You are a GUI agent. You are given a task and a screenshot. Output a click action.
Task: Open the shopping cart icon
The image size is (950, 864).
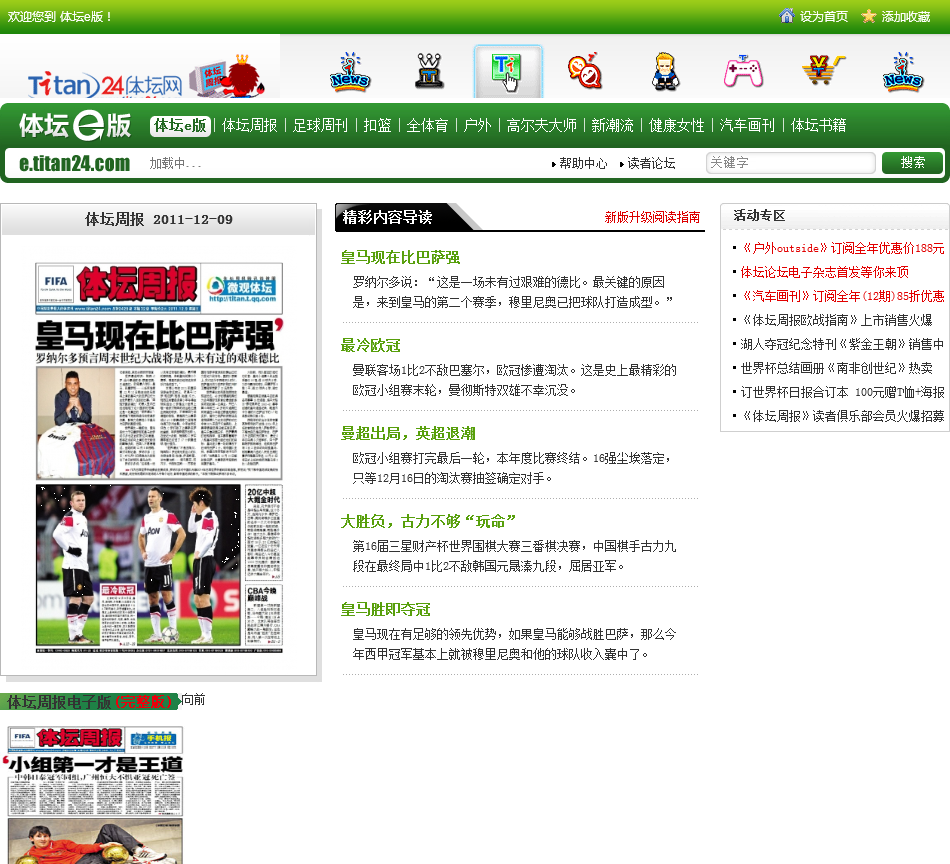tap(823, 70)
